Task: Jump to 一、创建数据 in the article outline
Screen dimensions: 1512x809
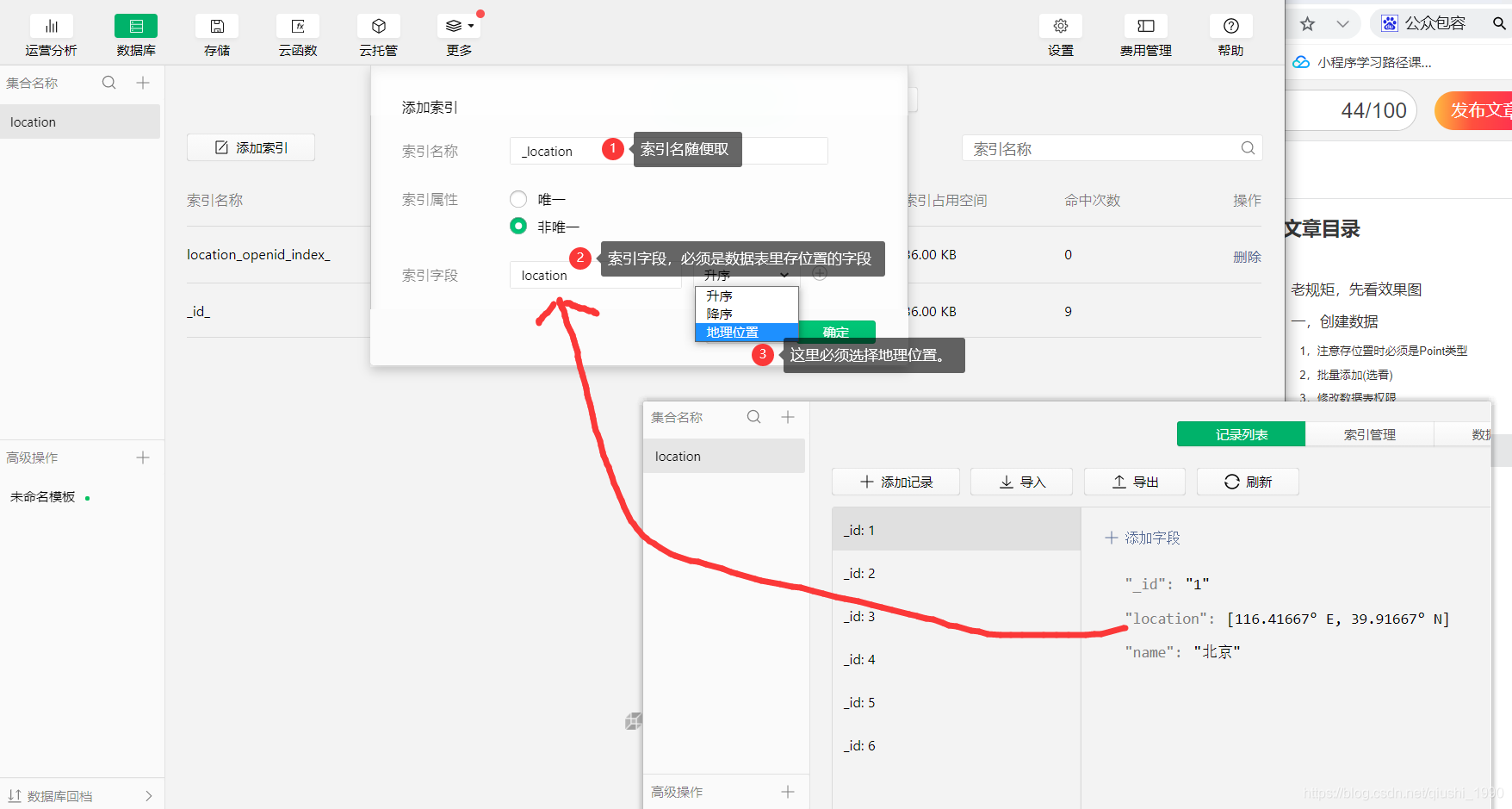Action: pyautogui.click(x=1335, y=321)
